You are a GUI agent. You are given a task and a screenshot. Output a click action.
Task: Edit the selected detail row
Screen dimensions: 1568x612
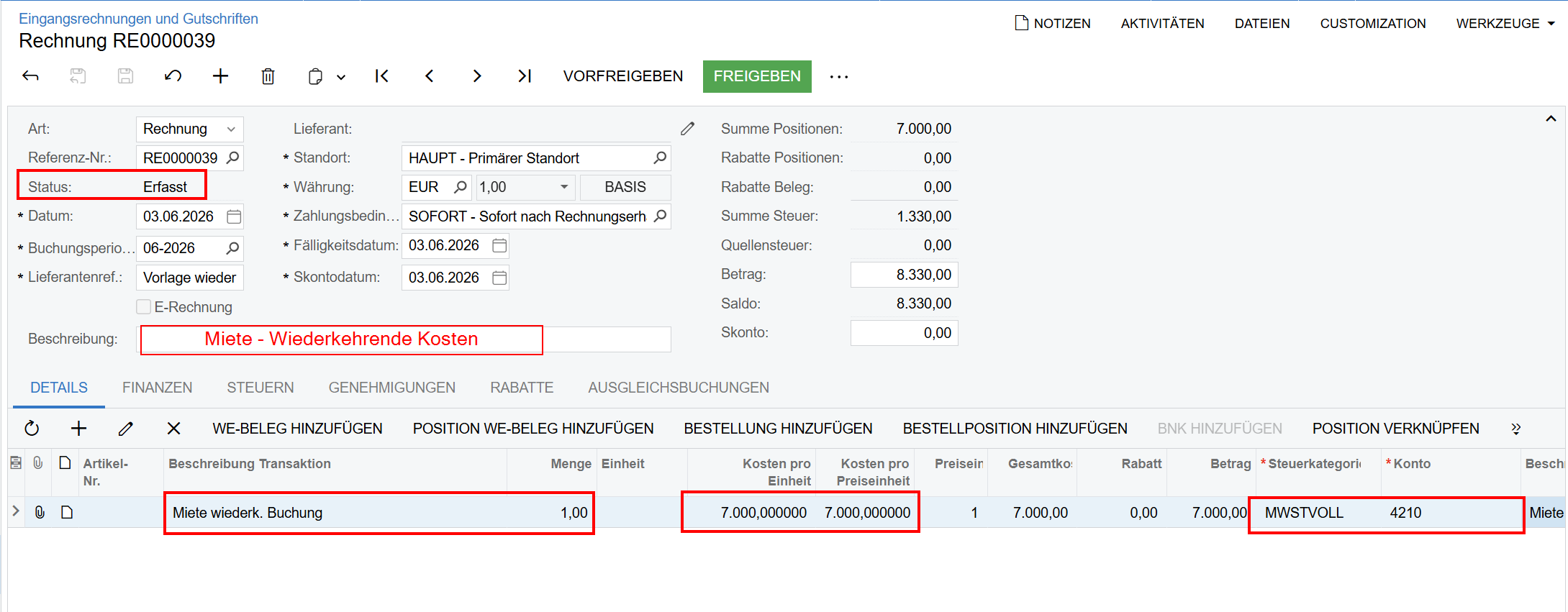coord(126,429)
